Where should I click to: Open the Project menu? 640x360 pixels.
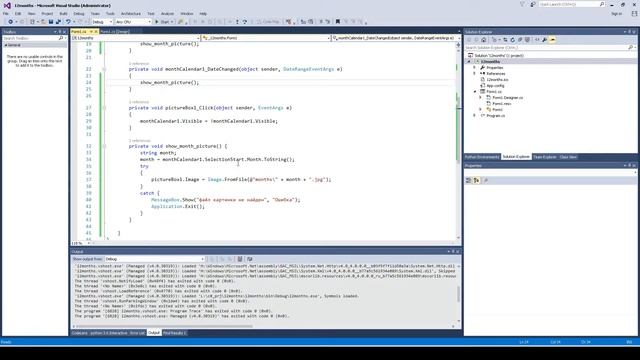tap(47, 13)
